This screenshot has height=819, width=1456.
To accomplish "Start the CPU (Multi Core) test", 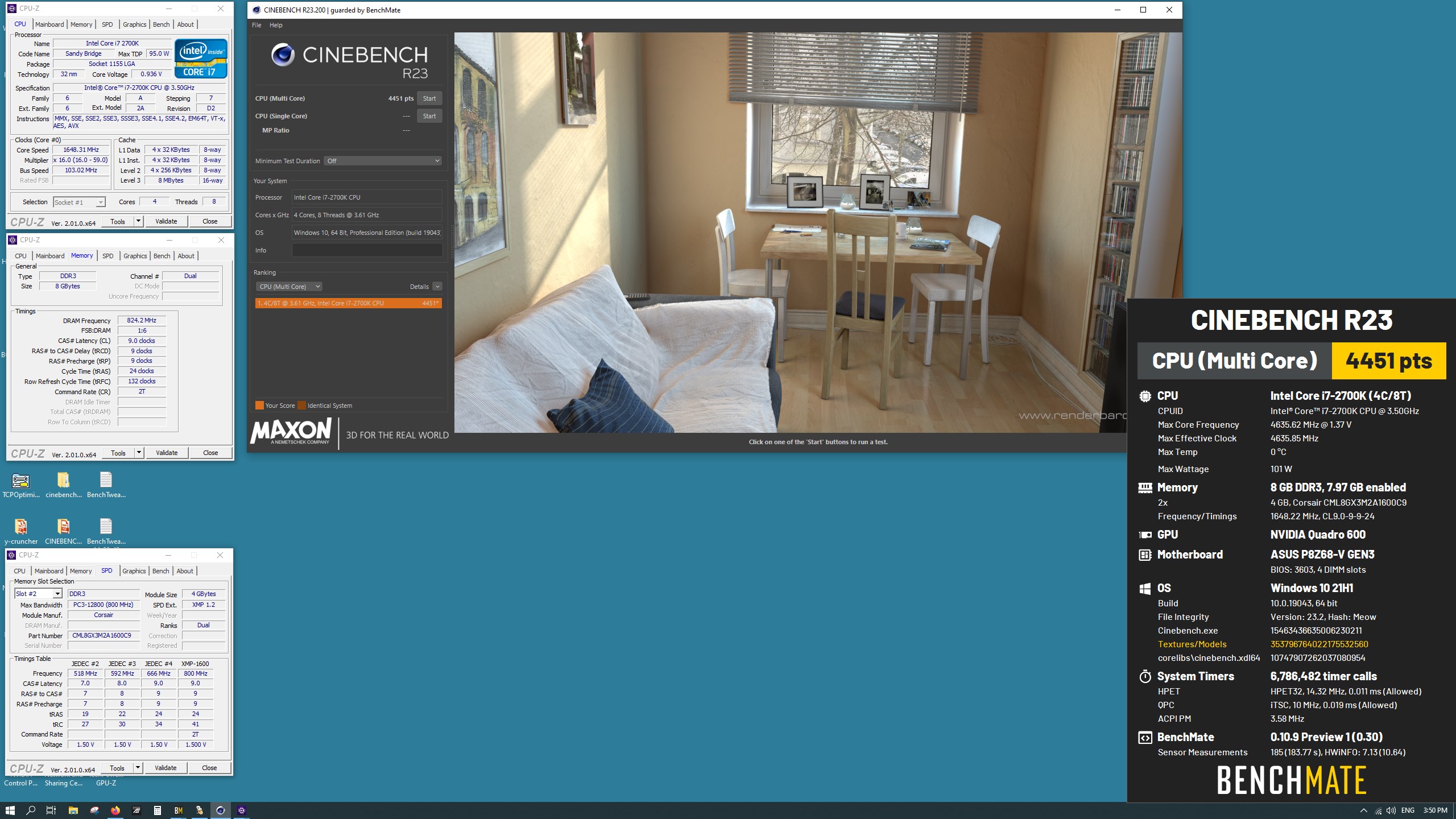I will pos(429,98).
